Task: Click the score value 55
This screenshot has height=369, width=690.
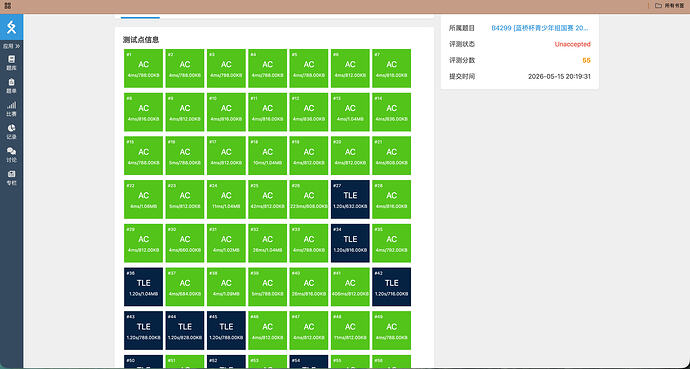Action: pyautogui.click(x=586, y=60)
